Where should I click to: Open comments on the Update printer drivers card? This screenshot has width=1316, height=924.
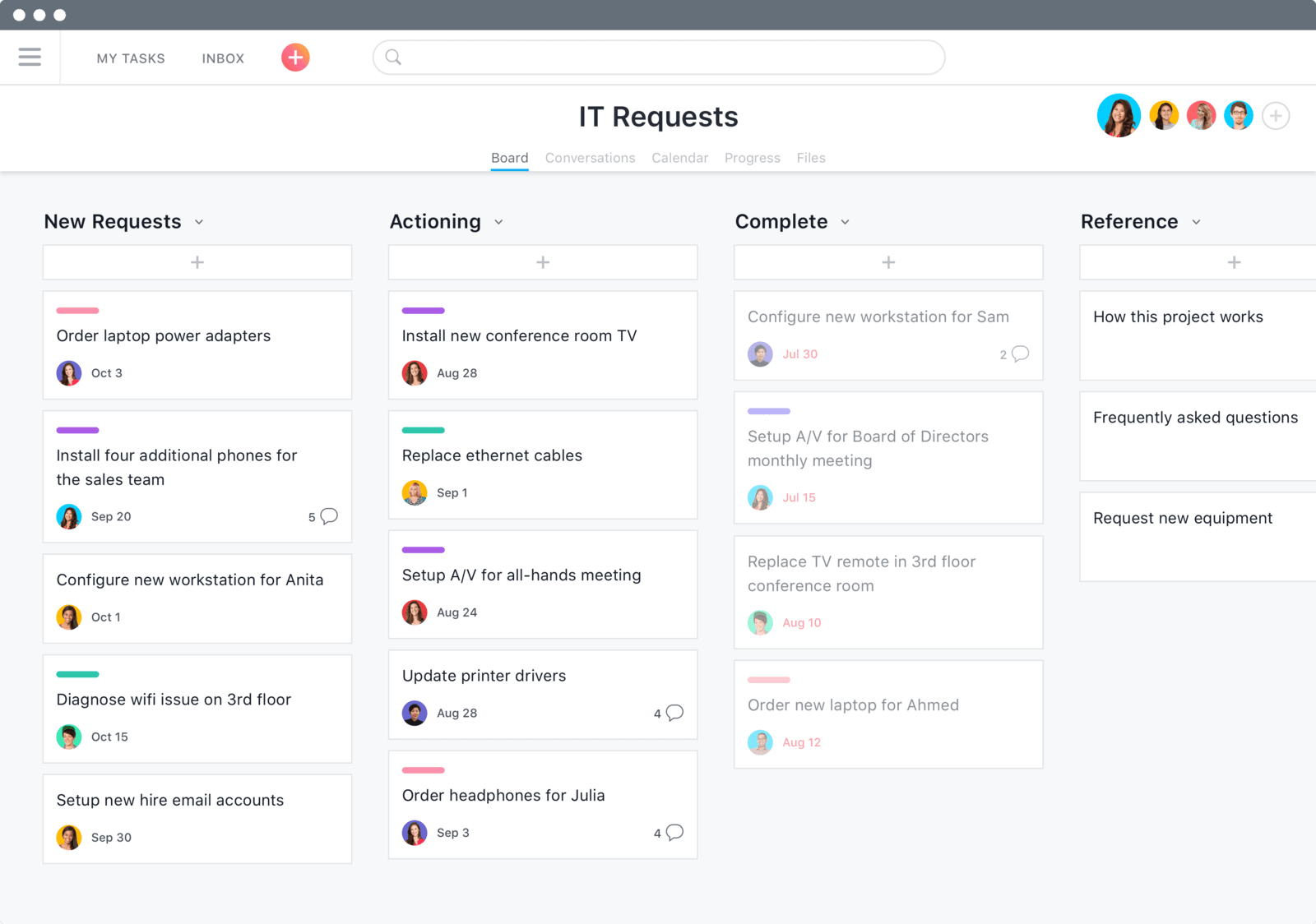pos(671,713)
